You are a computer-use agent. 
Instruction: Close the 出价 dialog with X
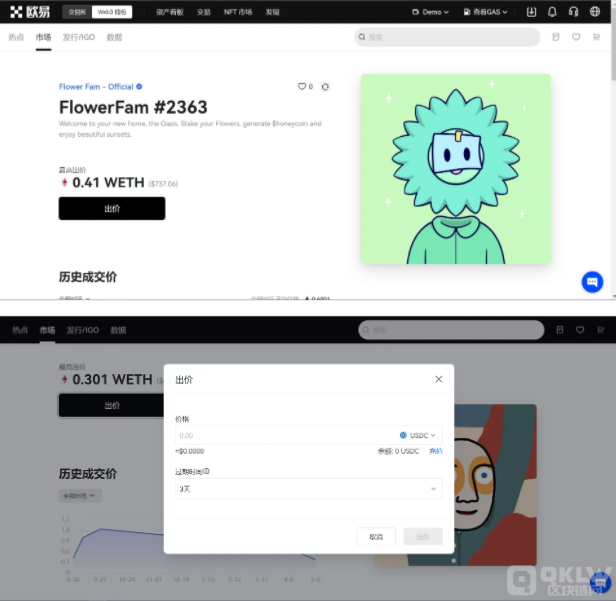pos(438,379)
